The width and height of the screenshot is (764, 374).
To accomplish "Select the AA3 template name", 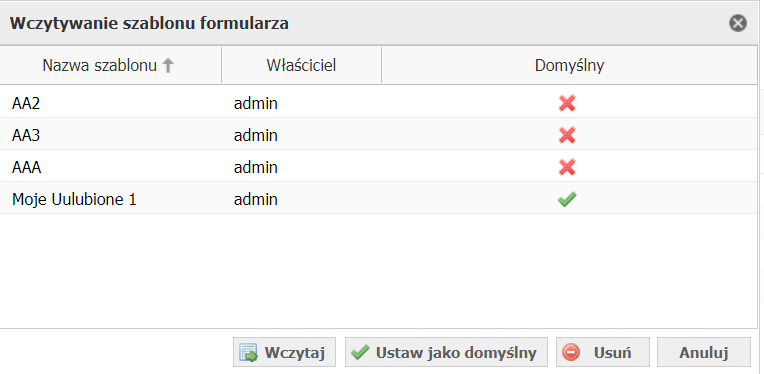I will (26, 135).
